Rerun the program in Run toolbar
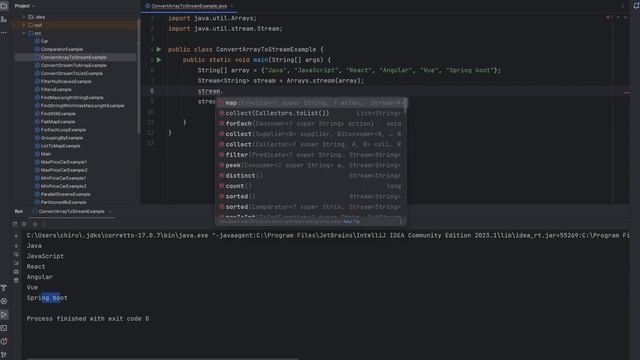Image resolution: width=640 pixels, height=360 pixels. point(15,224)
